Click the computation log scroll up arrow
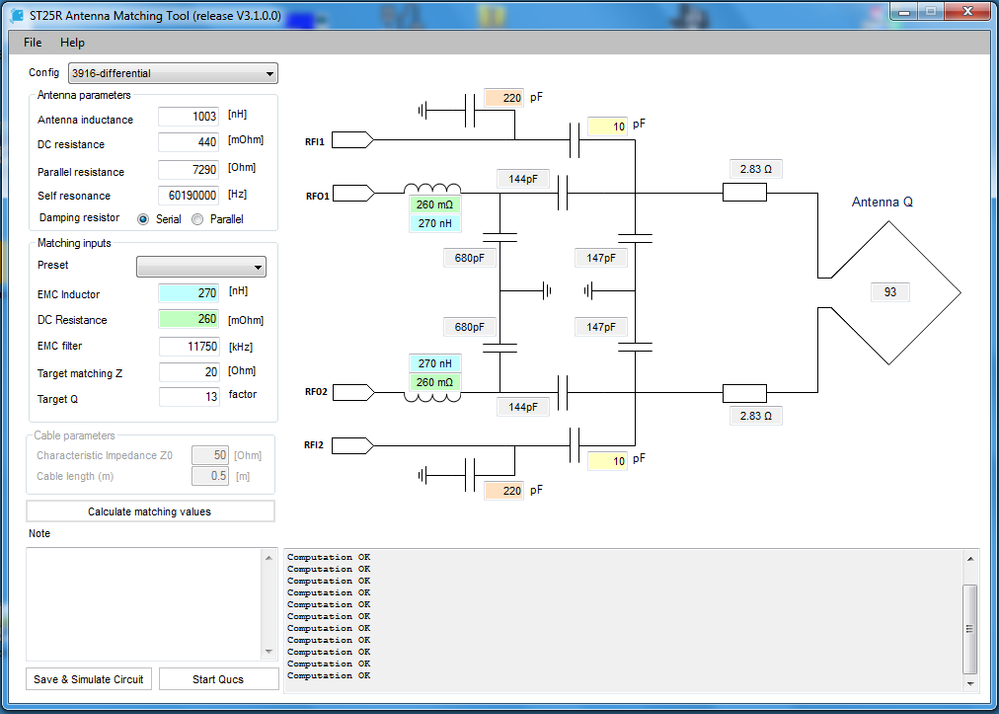The height and width of the screenshot is (714, 999). [970, 559]
